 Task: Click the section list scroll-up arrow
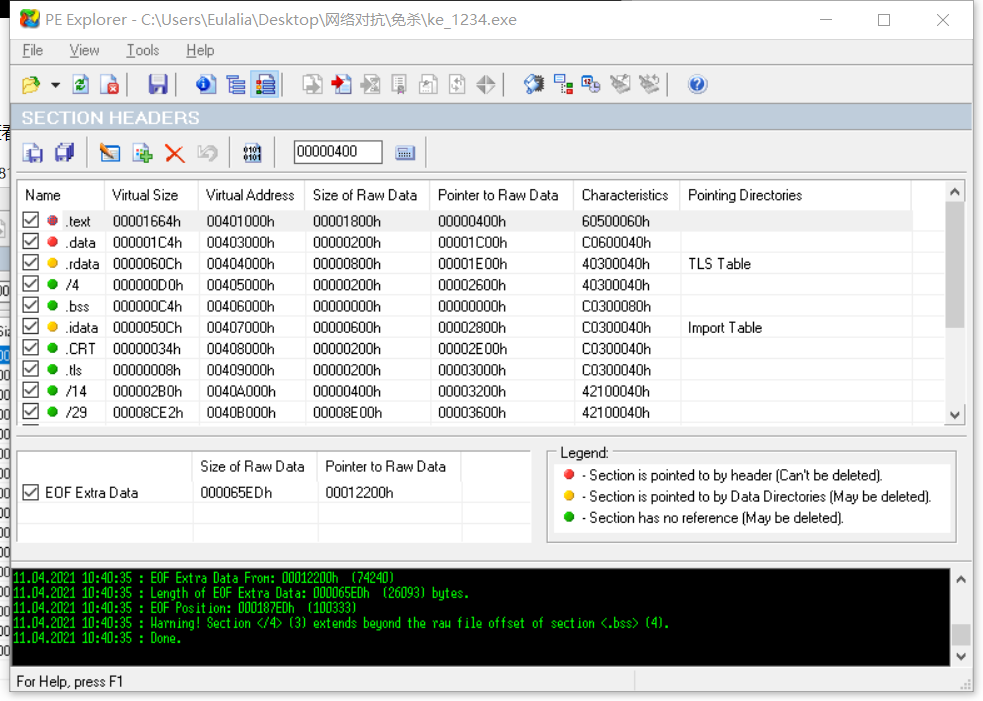coord(955,192)
